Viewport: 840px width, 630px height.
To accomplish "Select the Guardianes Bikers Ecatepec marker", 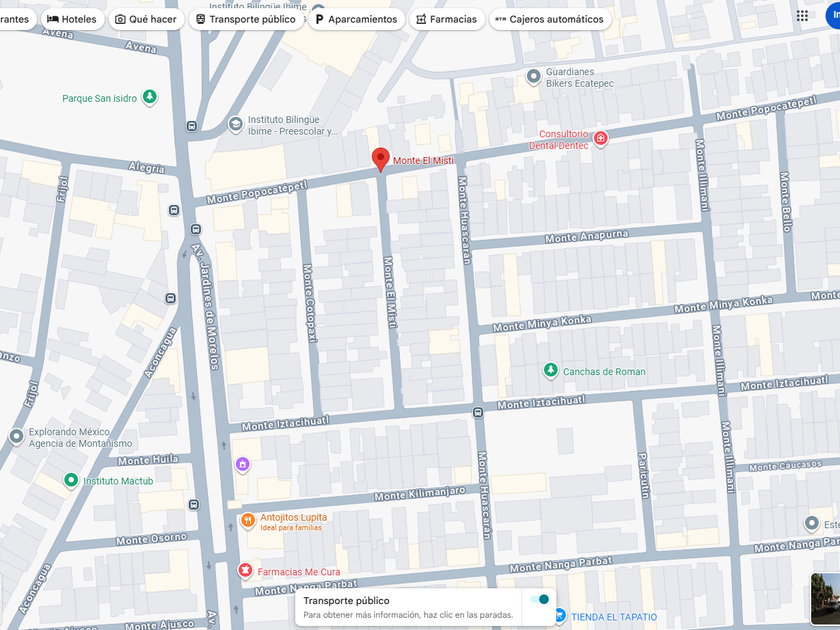I will tap(533, 76).
